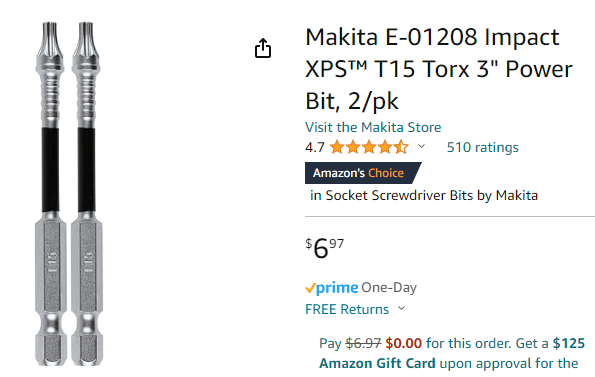The image size is (595, 377).
Task: Click the blue prime wordmark
Action: click(x=337, y=288)
